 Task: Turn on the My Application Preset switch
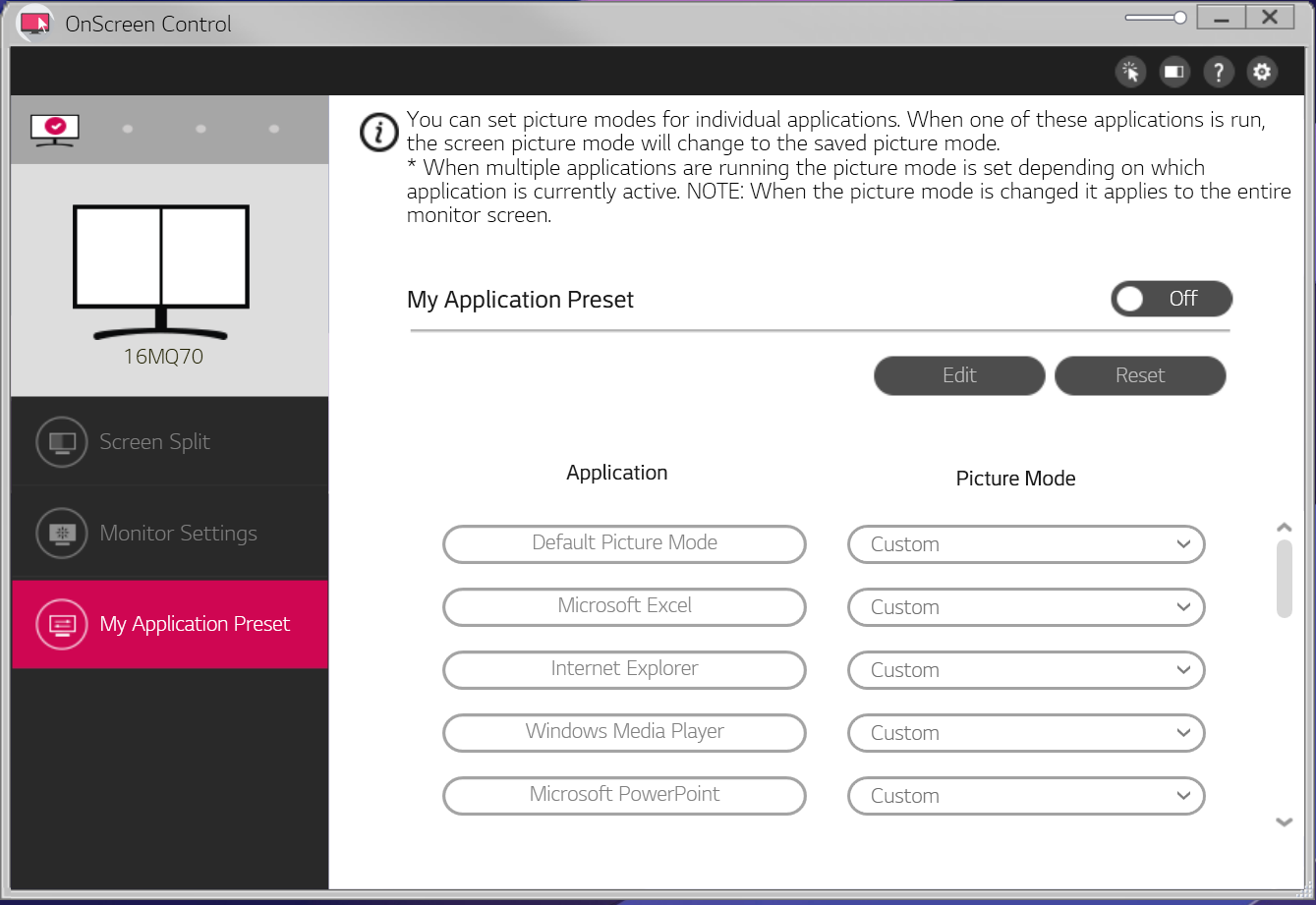pyautogui.click(x=1171, y=299)
